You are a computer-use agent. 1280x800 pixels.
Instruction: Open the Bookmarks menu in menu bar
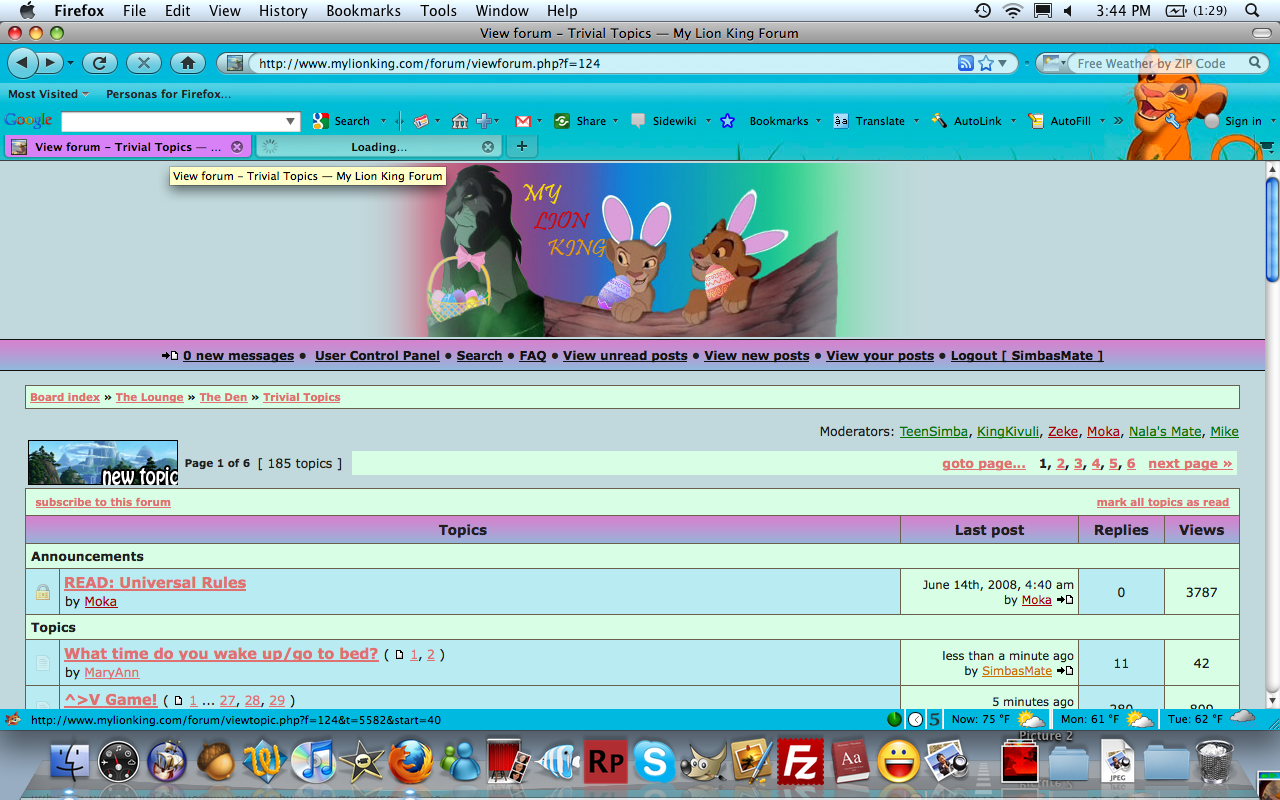pos(363,11)
